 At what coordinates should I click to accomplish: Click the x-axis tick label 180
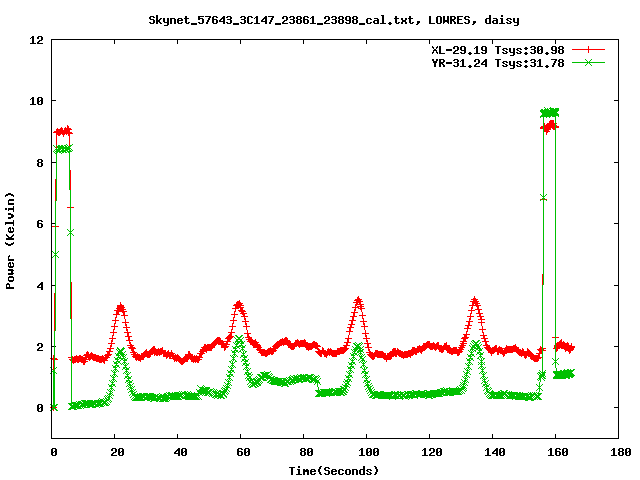pyautogui.click(x=620, y=452)
